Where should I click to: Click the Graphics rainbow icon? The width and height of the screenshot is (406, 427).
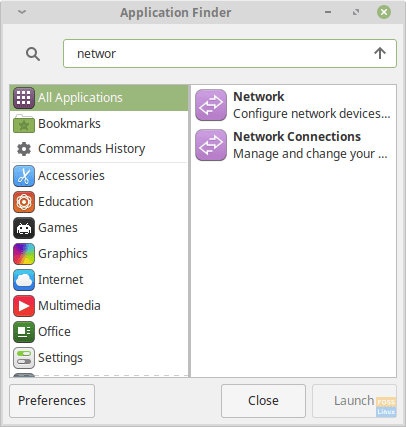coord(24,254)
